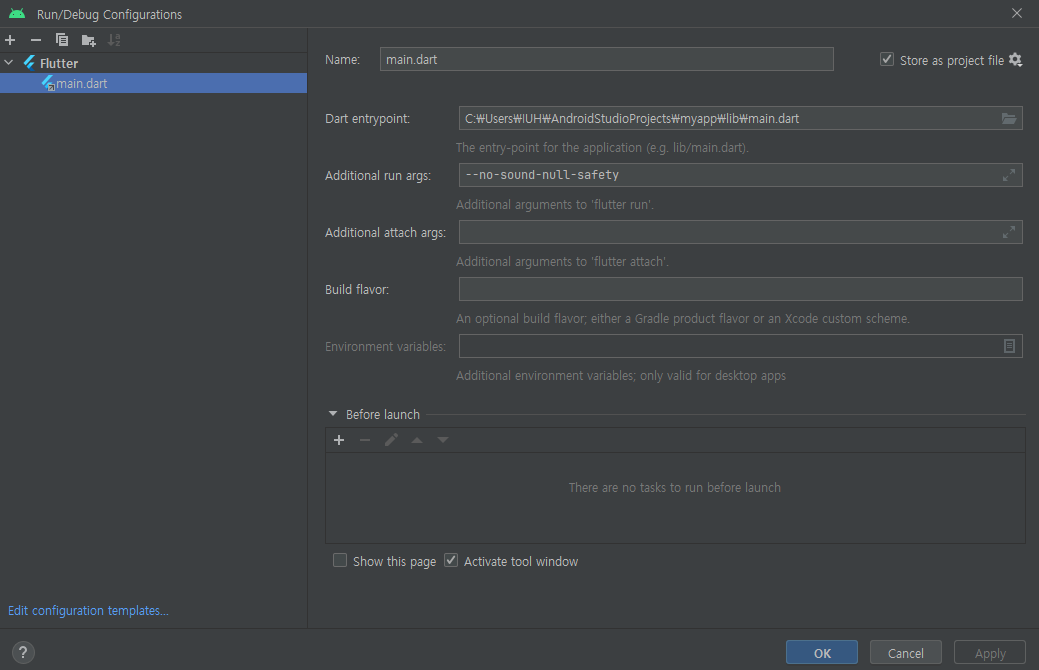1039x670 pixels.
Task: Click the 'Additional arguments to flutter attach' hint
Action: tap(562, 262)
